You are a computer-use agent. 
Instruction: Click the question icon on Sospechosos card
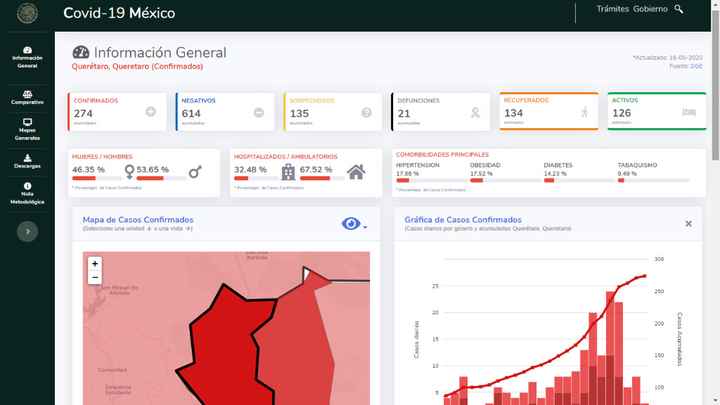point(366,112)
